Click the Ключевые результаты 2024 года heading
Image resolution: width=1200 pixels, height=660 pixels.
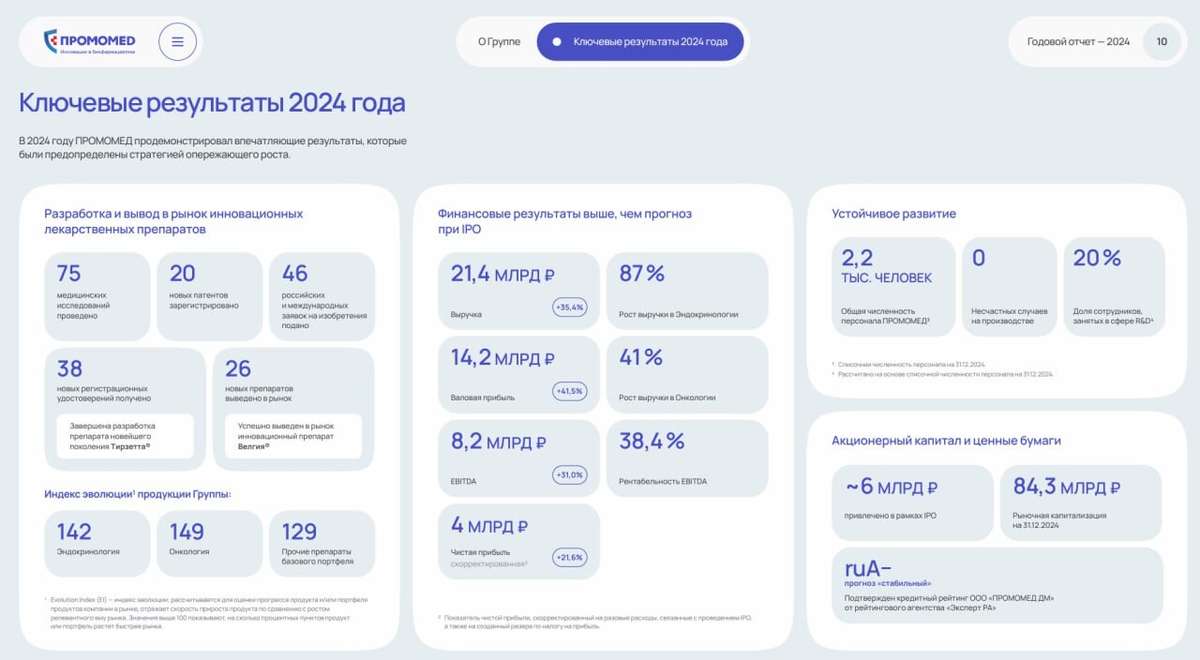212,103
